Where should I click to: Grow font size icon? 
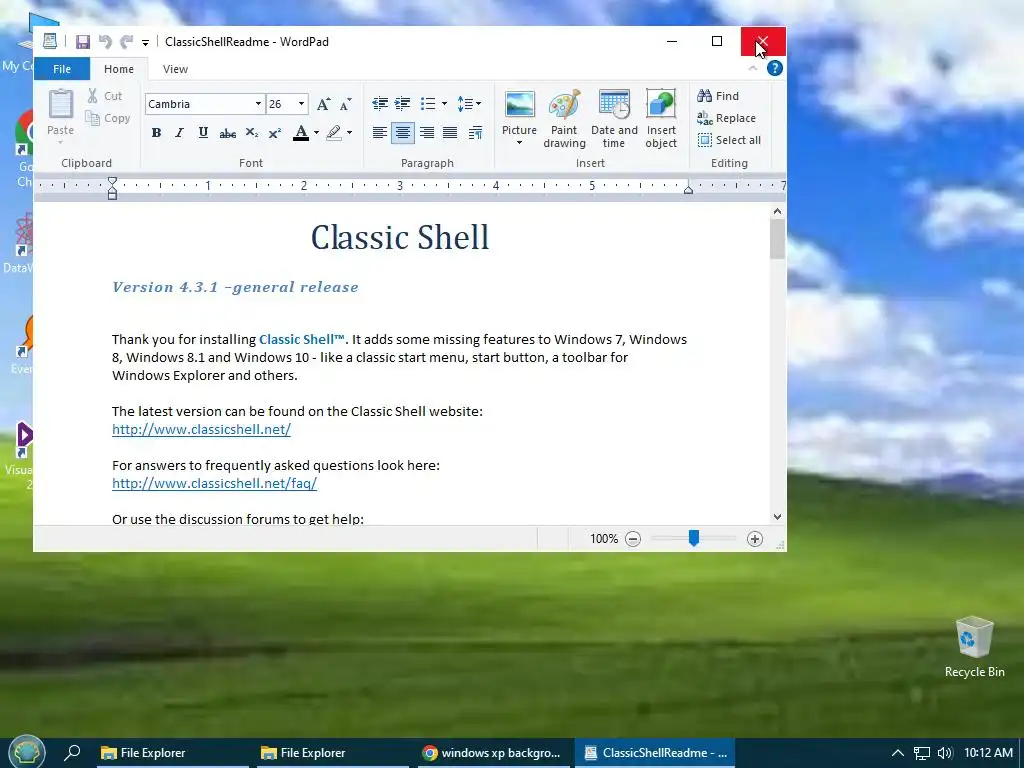tap(323, 104)
